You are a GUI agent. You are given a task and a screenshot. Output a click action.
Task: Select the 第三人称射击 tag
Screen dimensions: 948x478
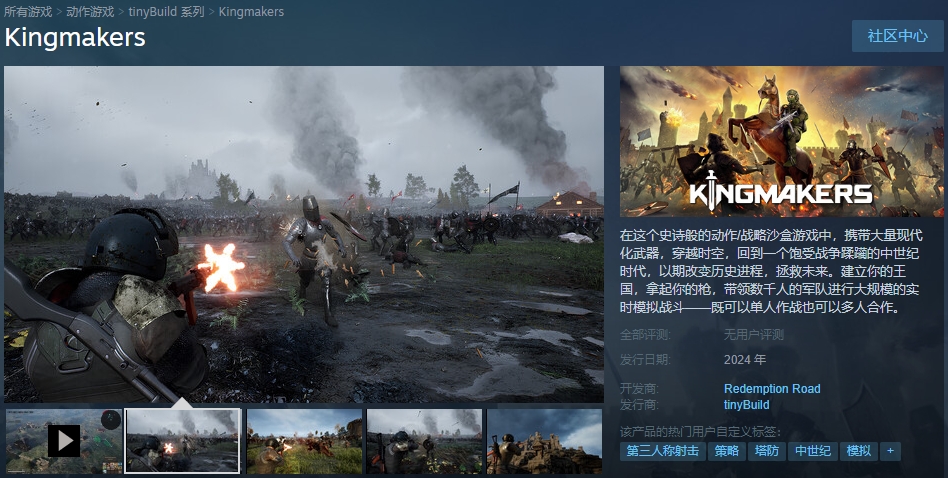click(x=663, y=451)
